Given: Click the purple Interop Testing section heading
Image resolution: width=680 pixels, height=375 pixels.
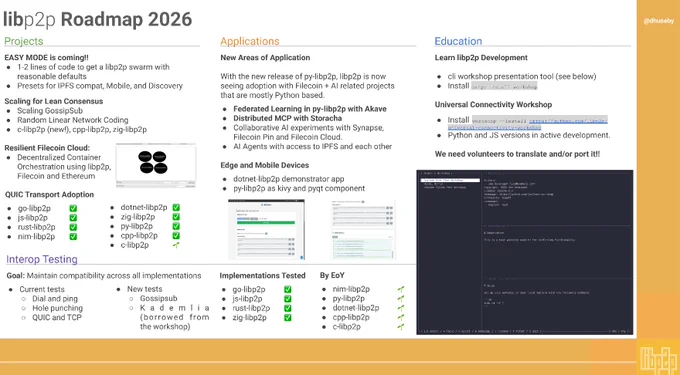Looking at the screenshot, I should tap(42, 259).
